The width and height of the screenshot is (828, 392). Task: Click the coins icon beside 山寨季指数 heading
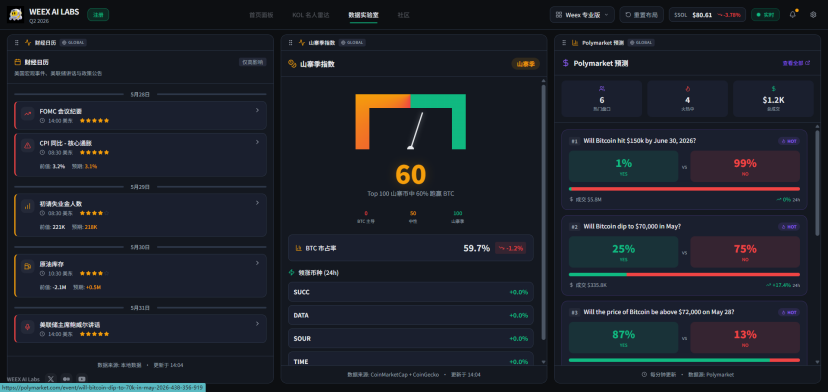click(292, 64)
